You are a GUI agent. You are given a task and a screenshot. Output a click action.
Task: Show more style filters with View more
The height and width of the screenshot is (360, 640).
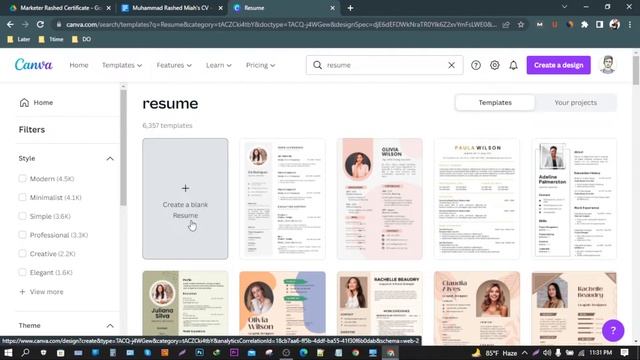click(x=41, y=291)
